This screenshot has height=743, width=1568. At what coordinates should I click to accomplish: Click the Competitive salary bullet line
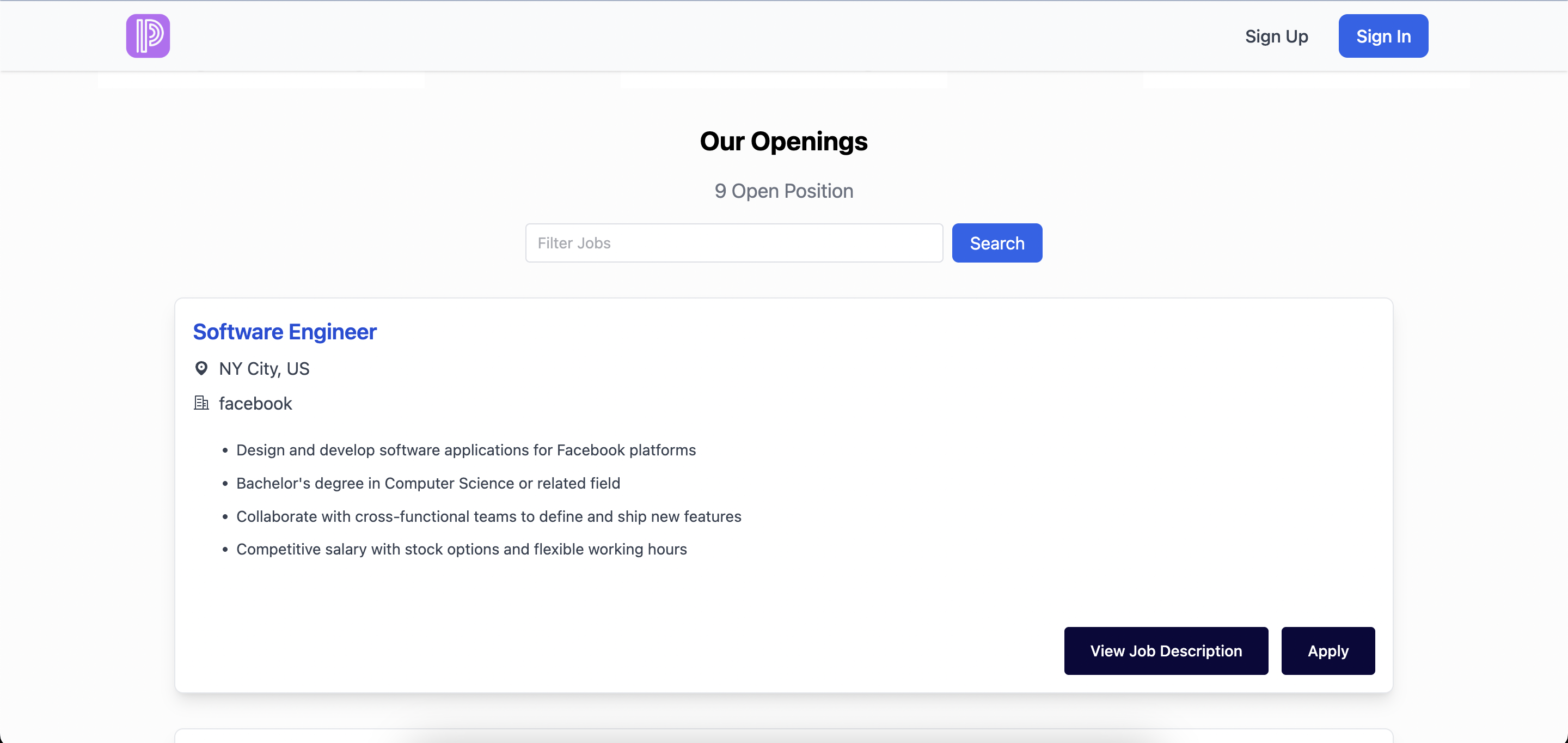click(461, 549)
